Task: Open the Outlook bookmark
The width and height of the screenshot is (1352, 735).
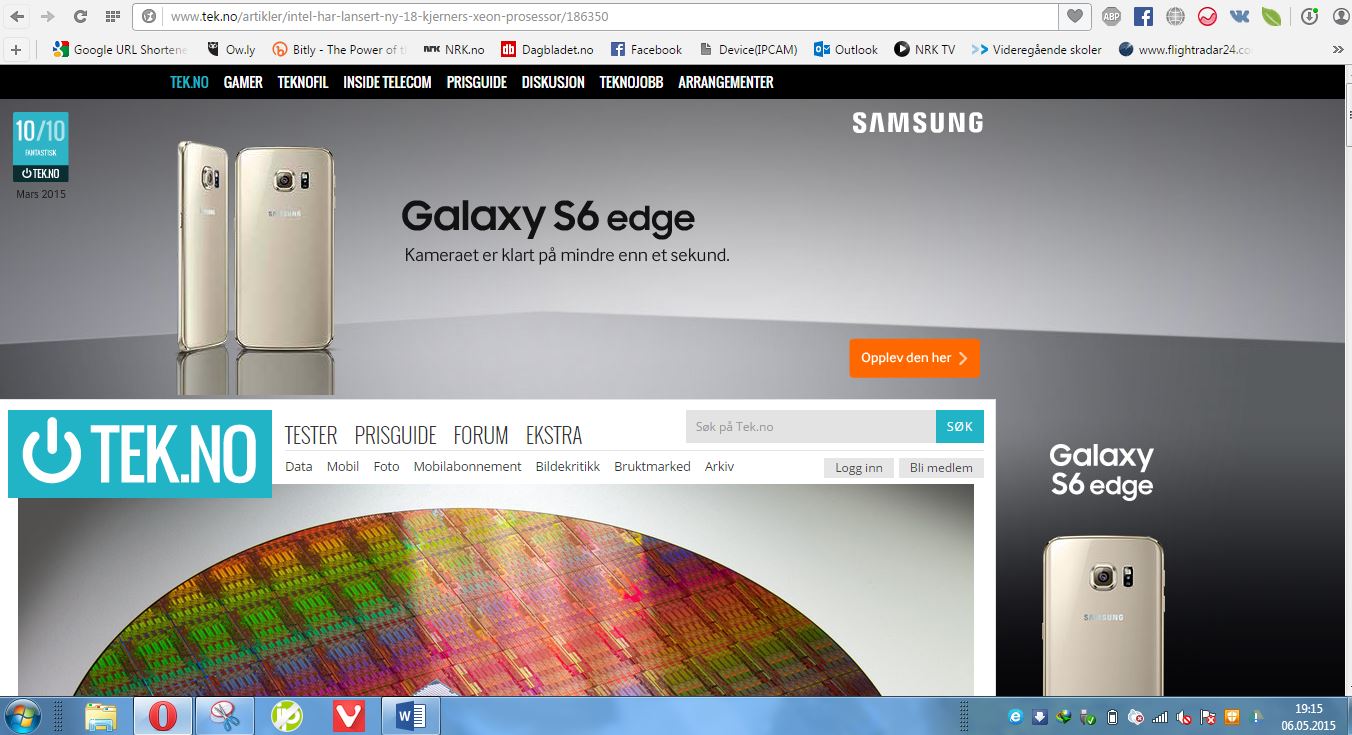Action: point(846,49)
